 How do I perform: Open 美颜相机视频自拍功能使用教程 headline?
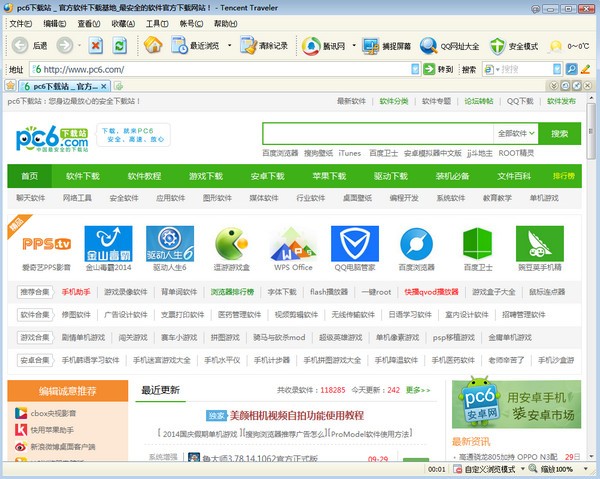pyautogui.click(x=297, y=415)
